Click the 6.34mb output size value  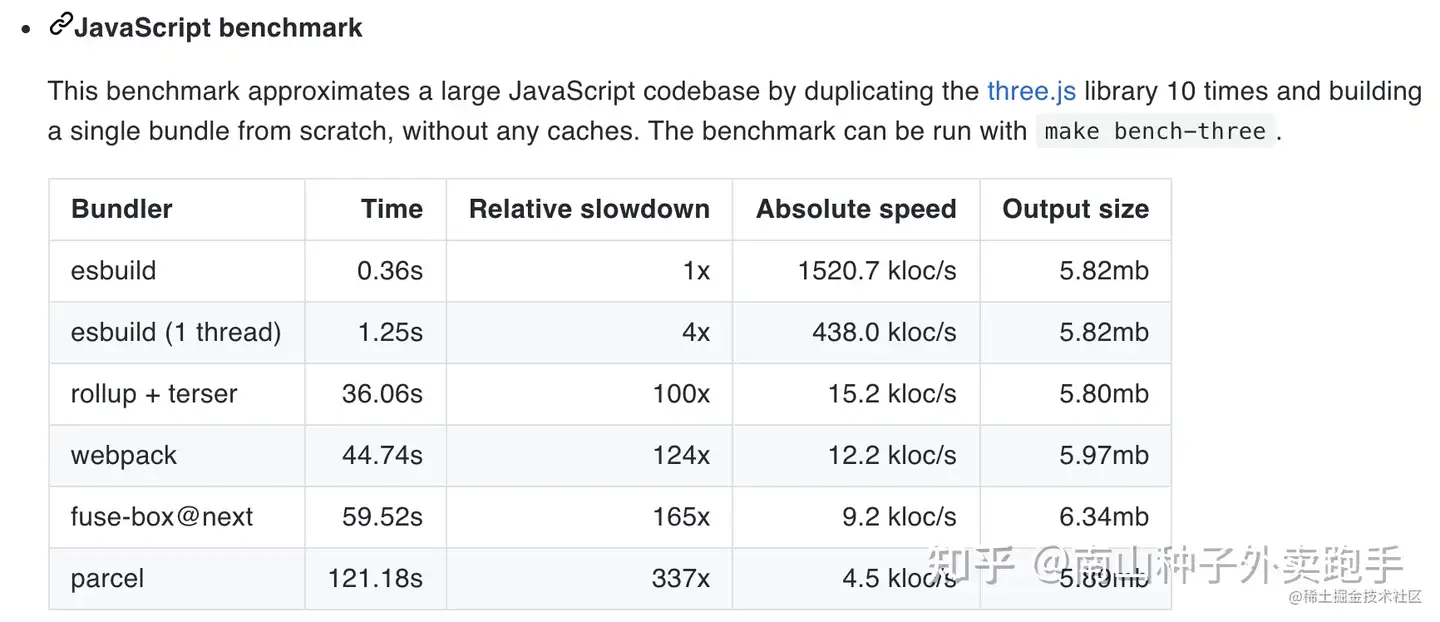(1104, 517)
